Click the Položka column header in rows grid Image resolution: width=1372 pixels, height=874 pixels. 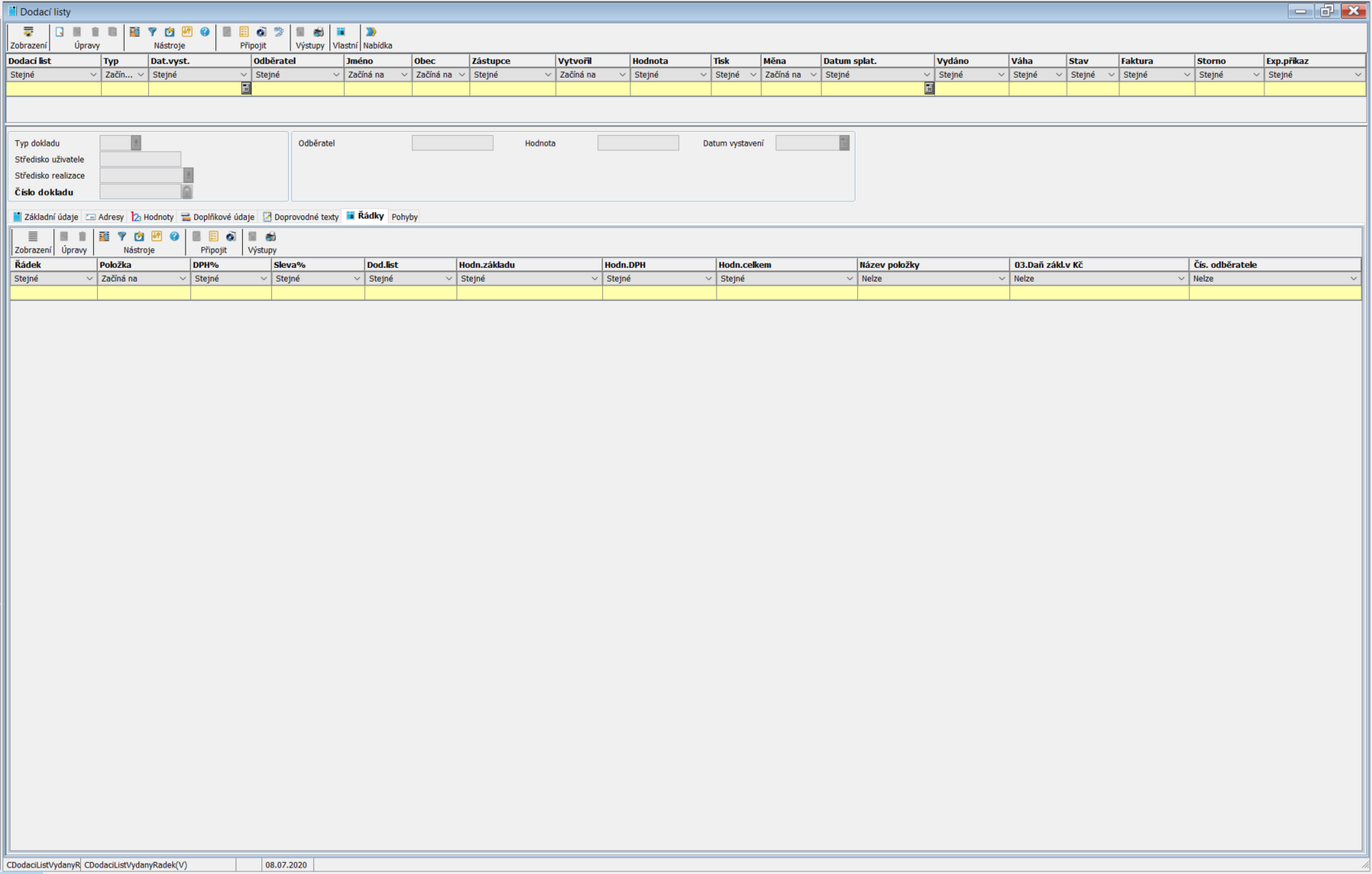142,265
